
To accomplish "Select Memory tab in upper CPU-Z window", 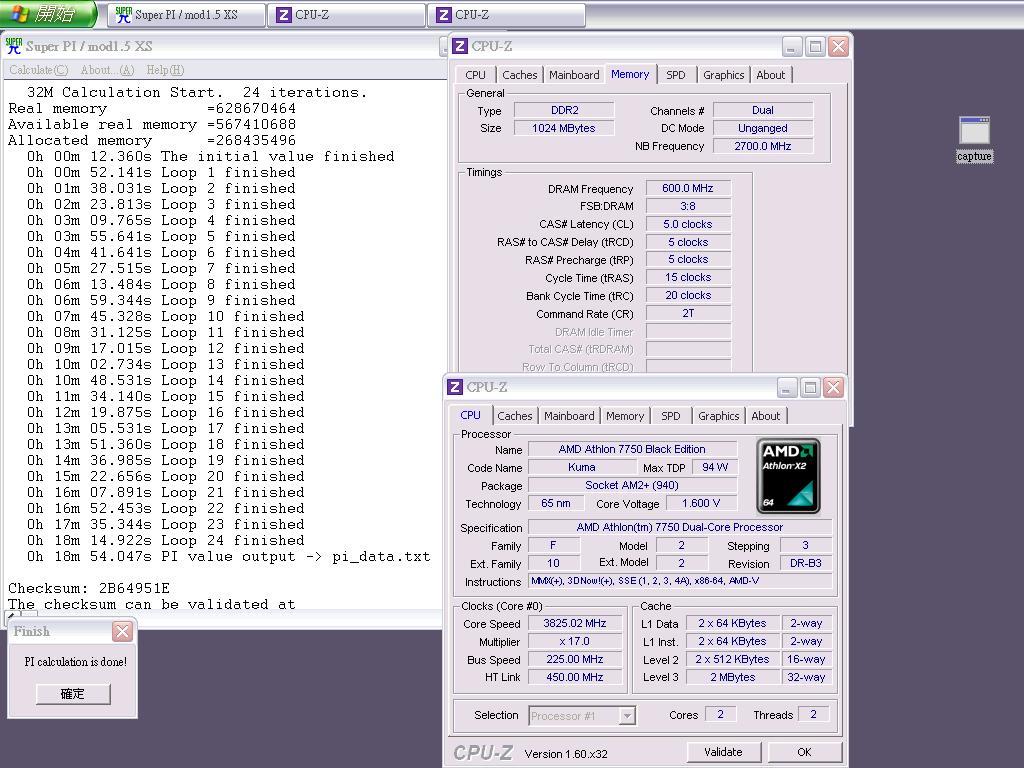I will (x=630, y=74).
